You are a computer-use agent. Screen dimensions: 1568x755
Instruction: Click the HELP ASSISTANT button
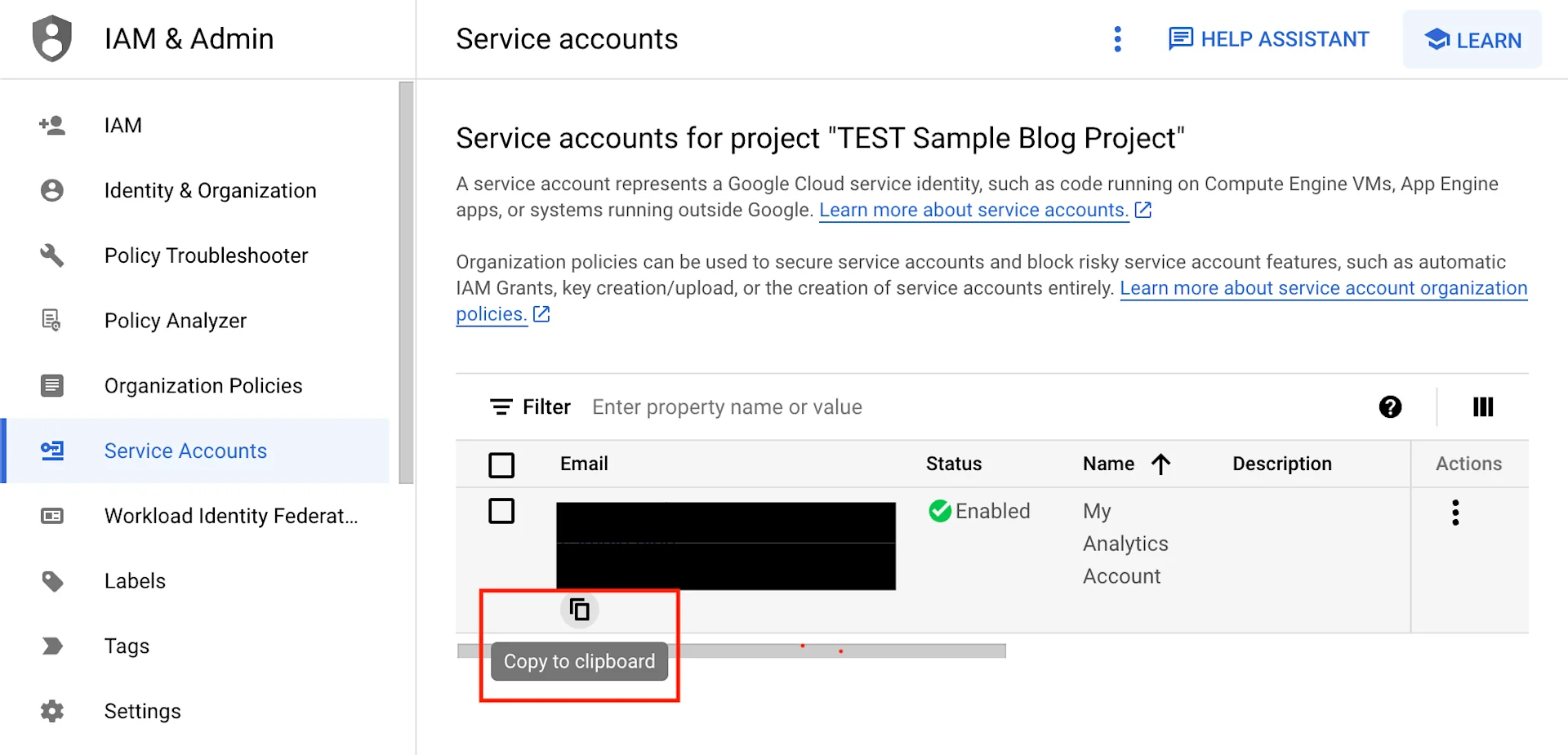(1268, 39)
